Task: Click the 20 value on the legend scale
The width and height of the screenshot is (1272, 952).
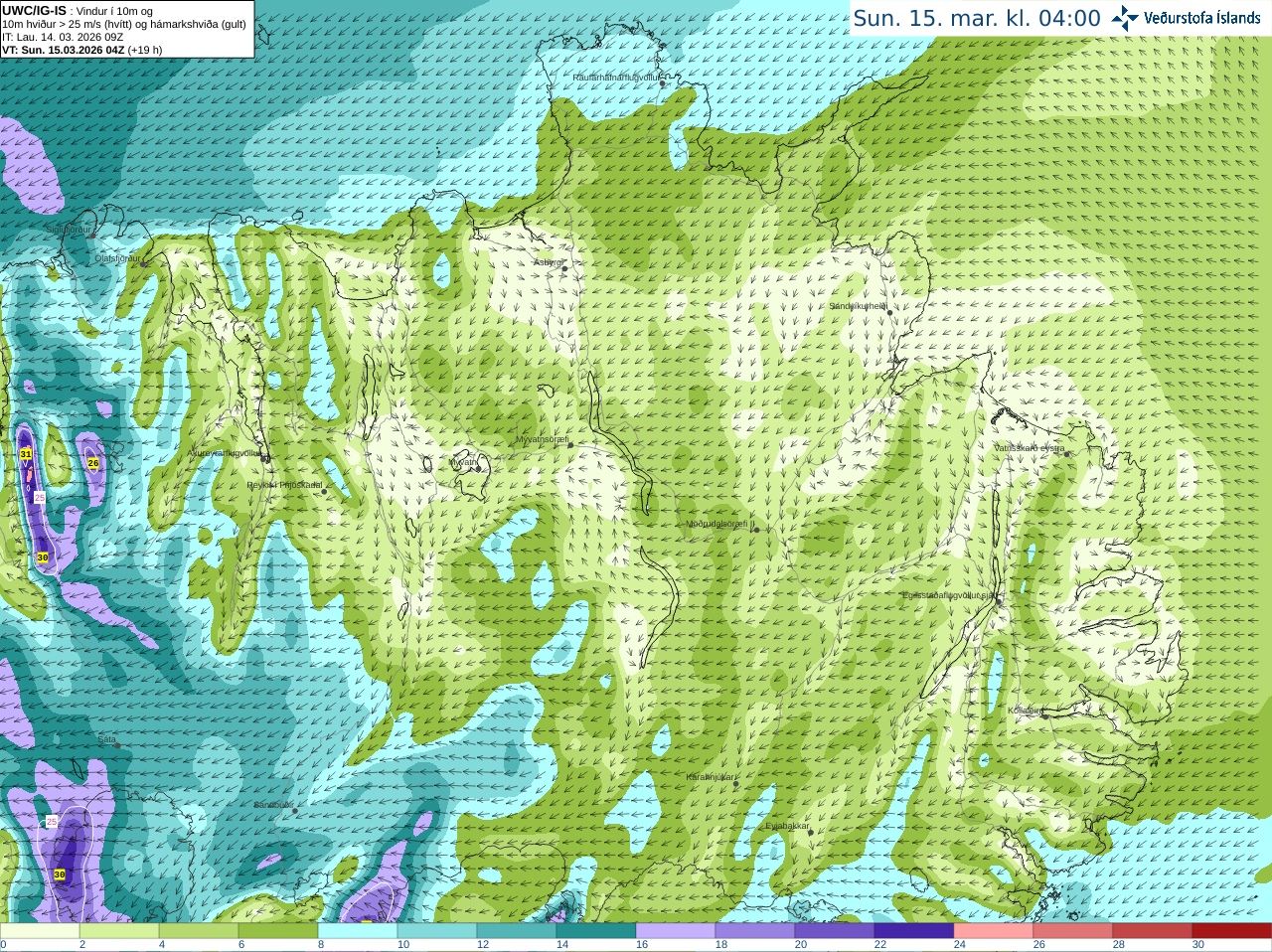Action: point(801,945)
